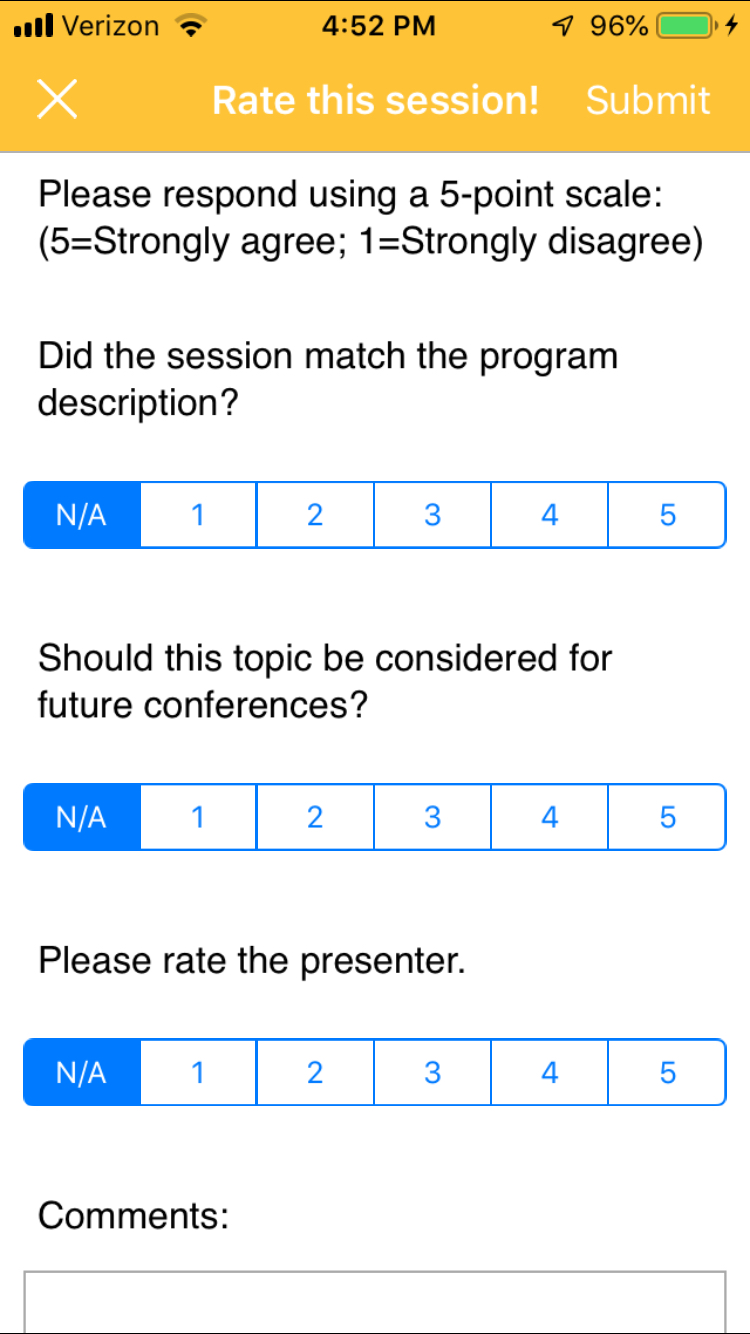The height and width of the screenshot is (1334, 750).
Task: Rate program description match as 1
Action: coord(199,515)
